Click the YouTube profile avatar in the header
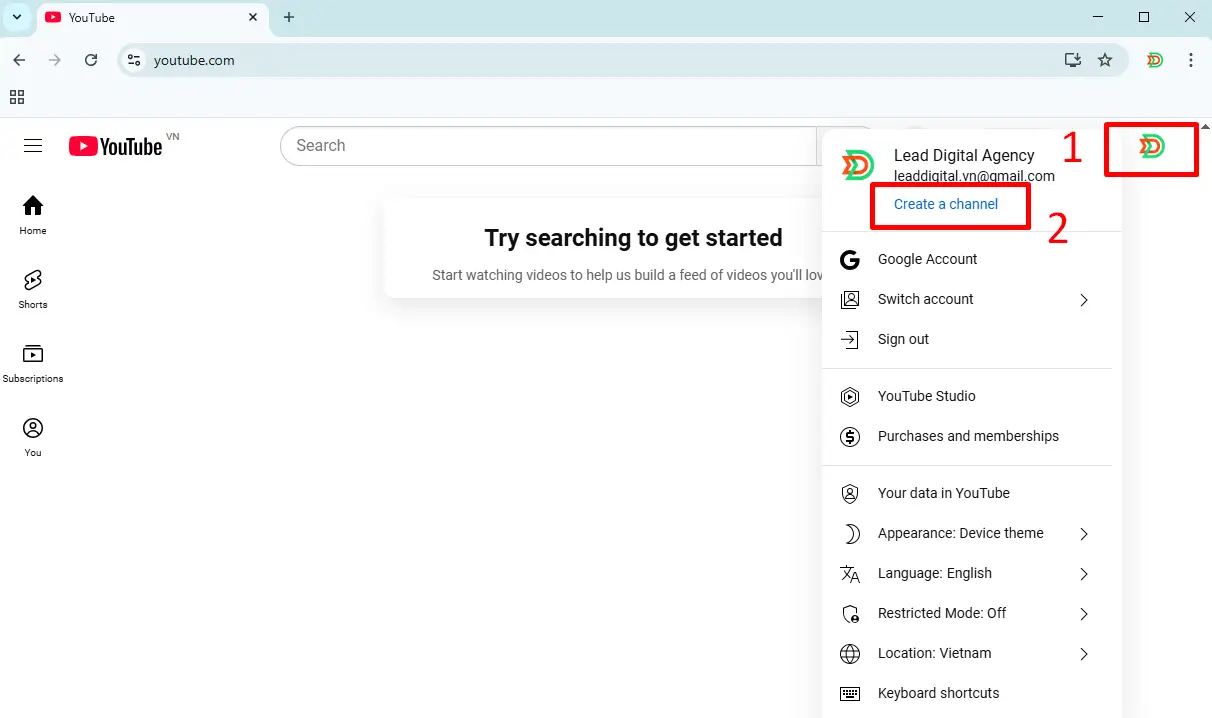Image resolution: width=1212 pixels, height=718 pixels. [x=1152, y=147]
